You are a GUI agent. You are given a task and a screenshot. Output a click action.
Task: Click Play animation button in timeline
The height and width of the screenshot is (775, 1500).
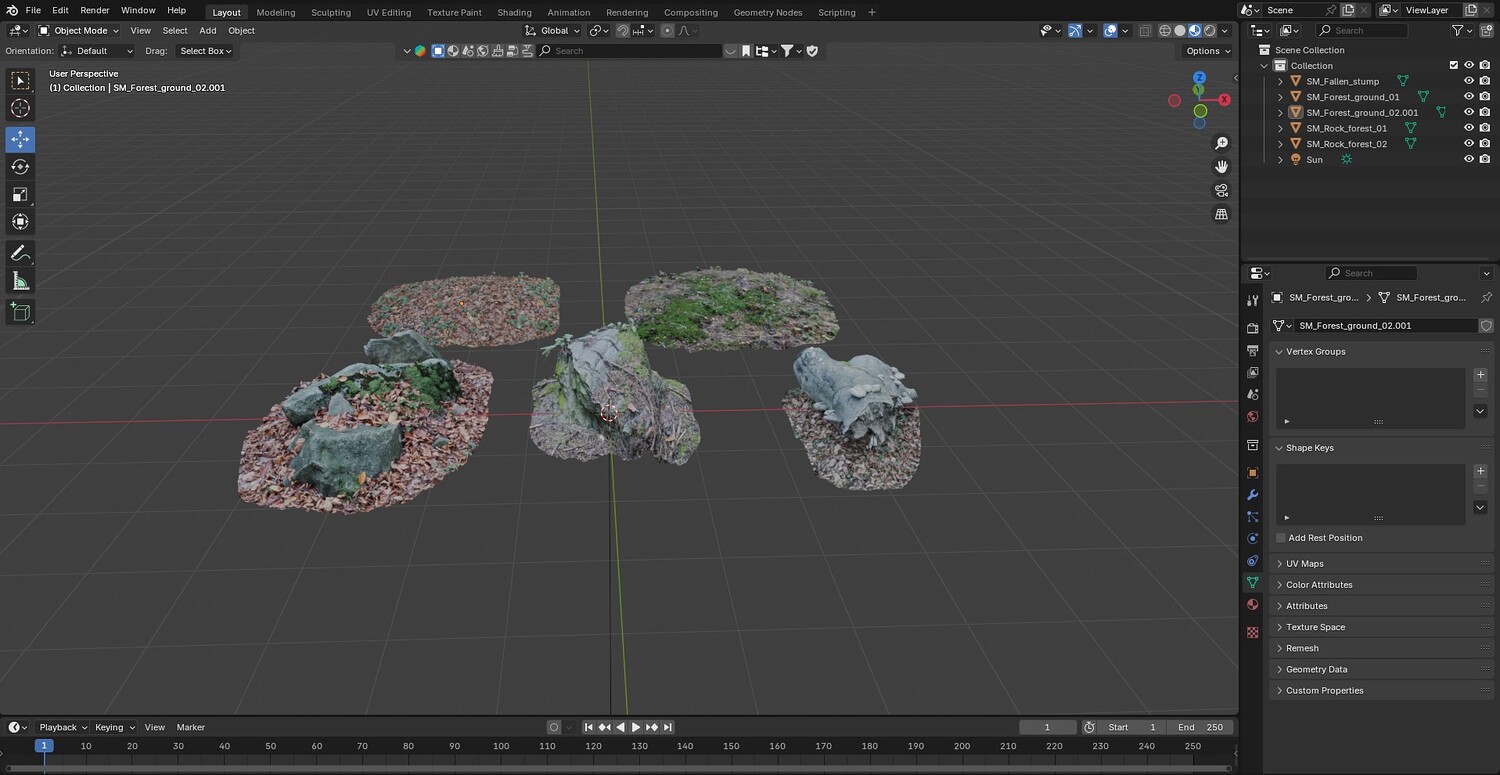(636, 727)
